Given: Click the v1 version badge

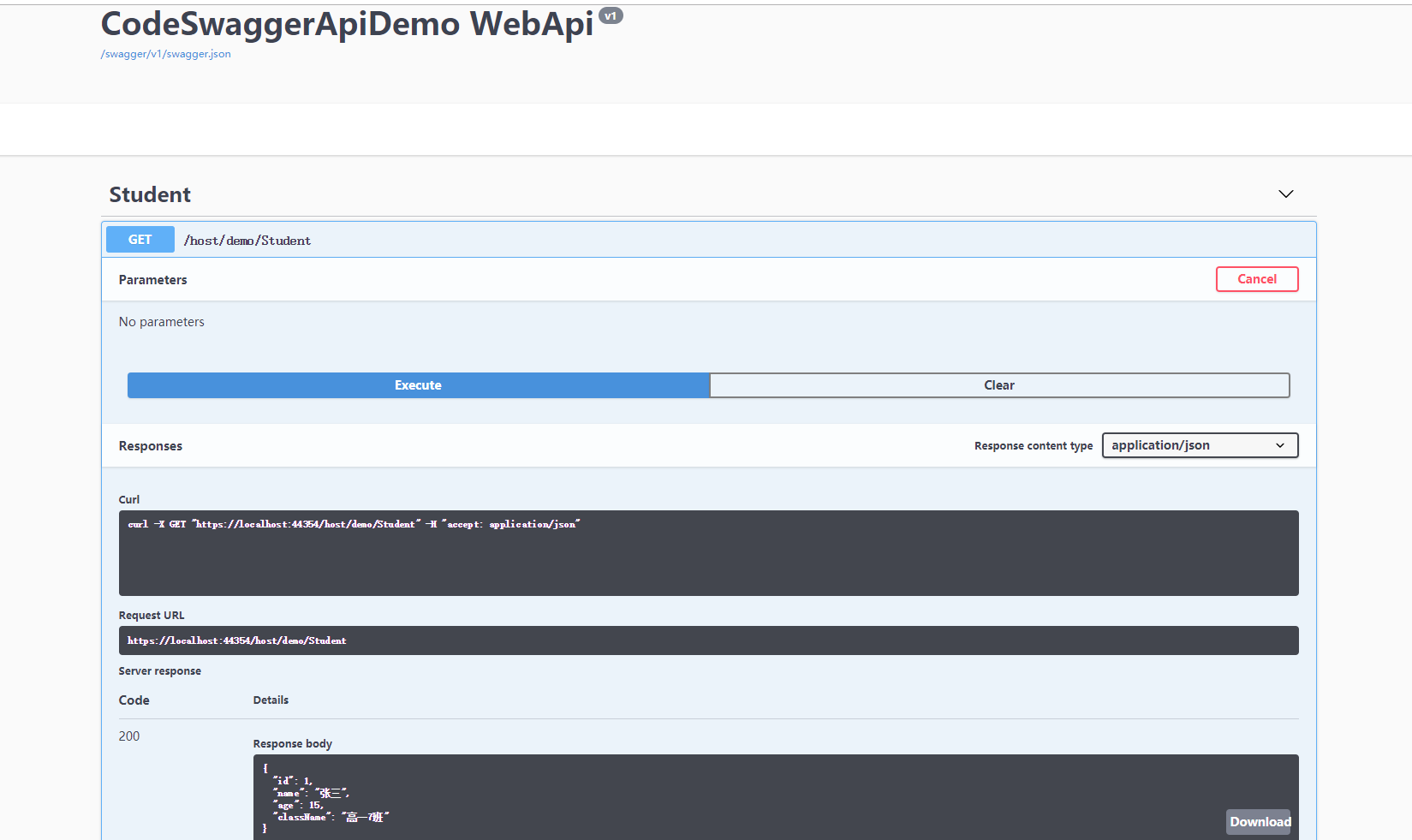Looking at the screenshot, I should coord(611,15).
